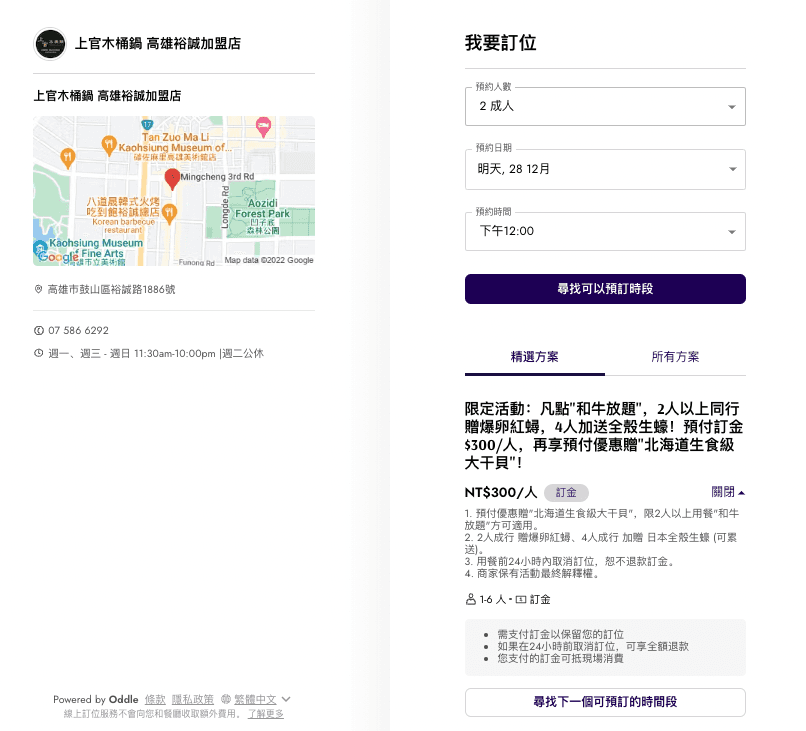Click the pink camera store marker on map

pos(264,127)
